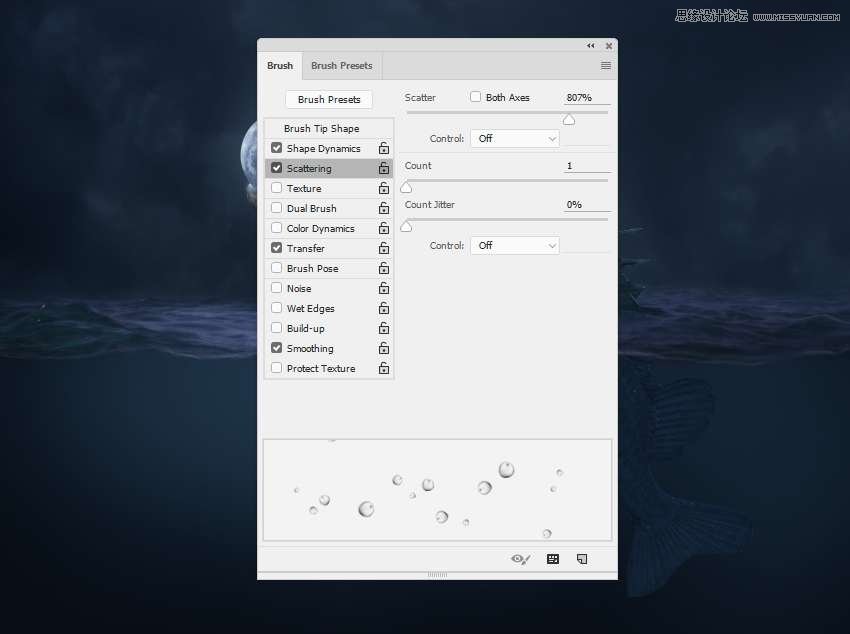This screenshot has height=634, width=850.
Task: Switch to the Brush Presets tab
Action: (341, 66)
